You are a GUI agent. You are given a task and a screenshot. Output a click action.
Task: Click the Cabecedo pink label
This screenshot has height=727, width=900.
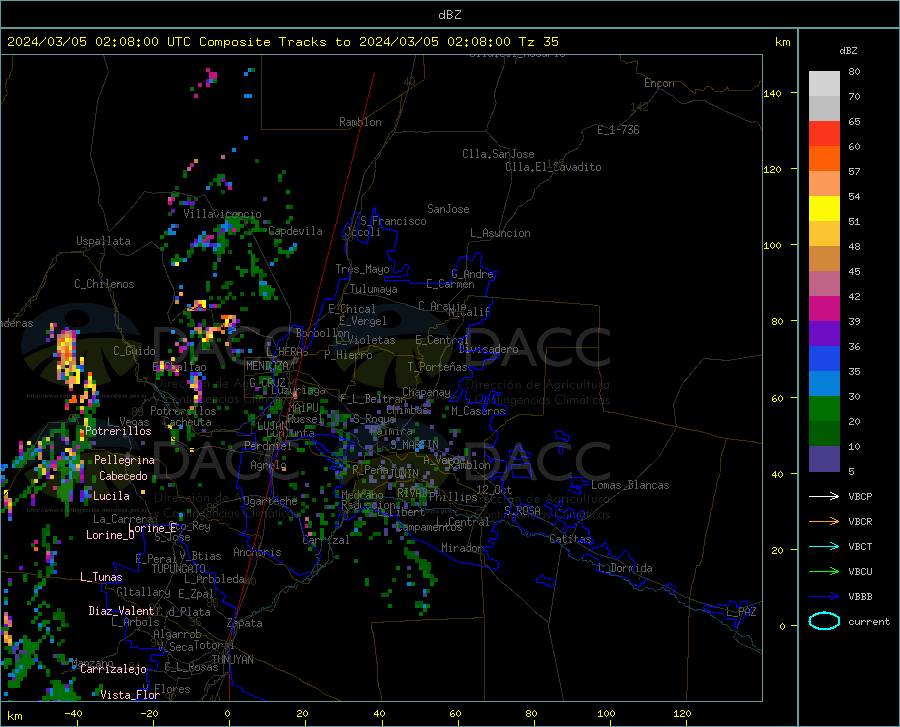[123, 476]
